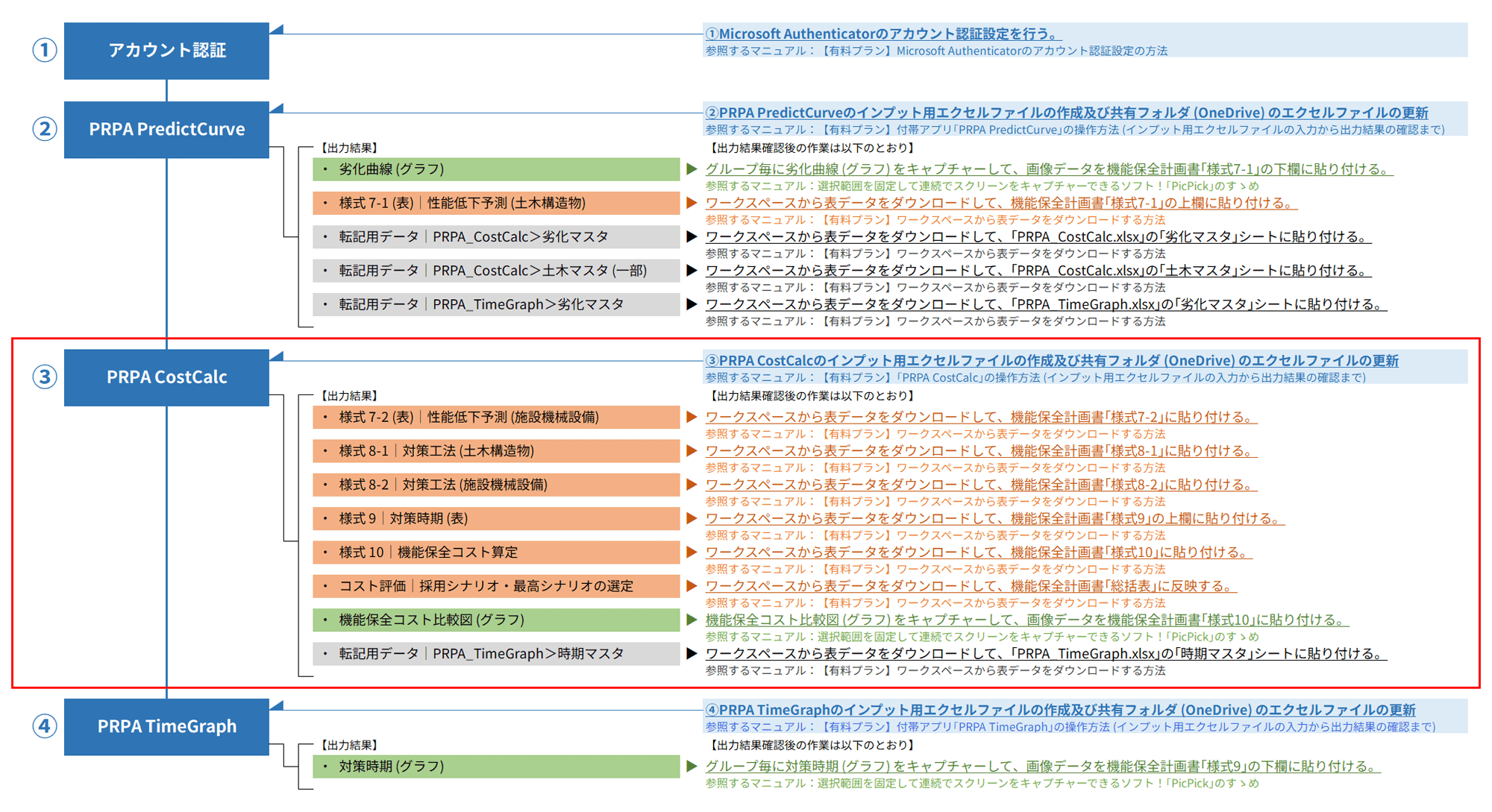Click the circled number 1 step icon
Image resolution: width=1492 pixels, height=812 pixels.
(45, 50)
